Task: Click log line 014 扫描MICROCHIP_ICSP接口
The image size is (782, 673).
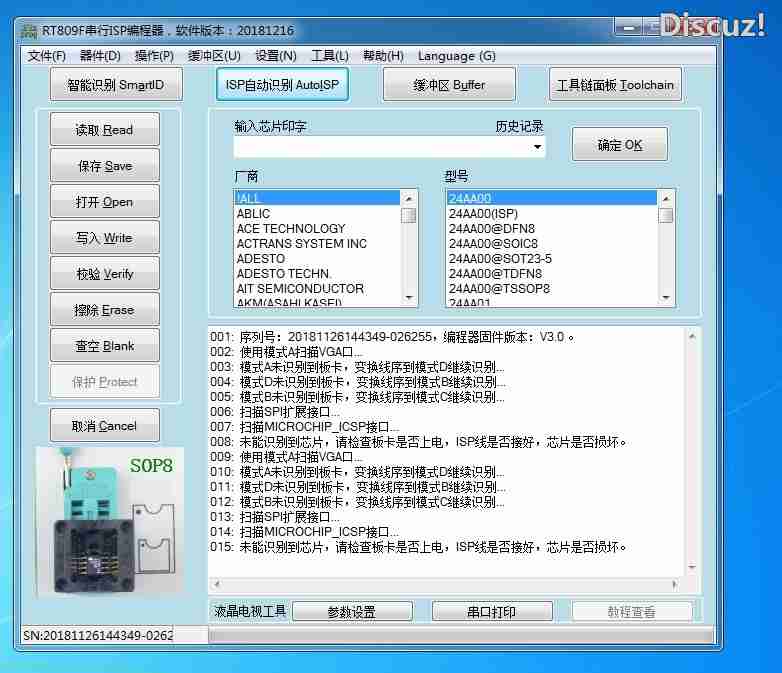Action: 304,532
